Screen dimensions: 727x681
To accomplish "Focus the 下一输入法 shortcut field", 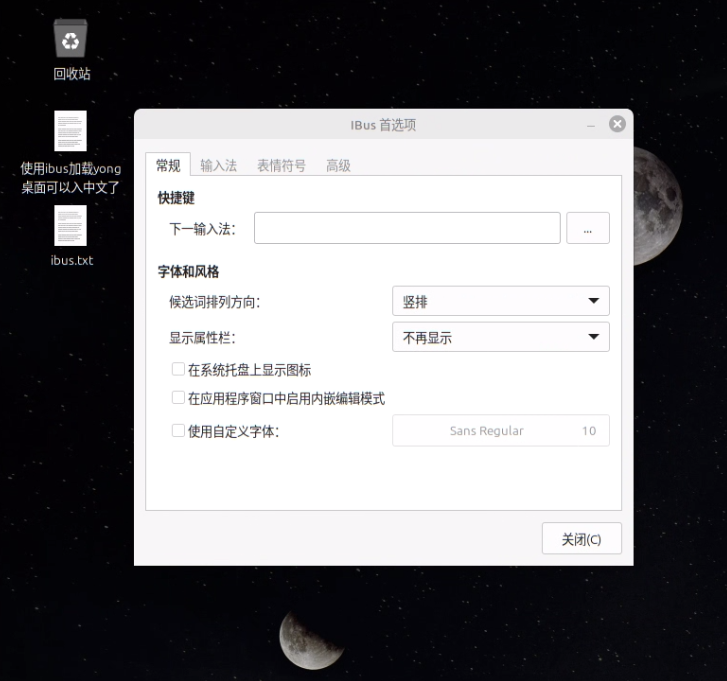I will click(x=407, y=228).
